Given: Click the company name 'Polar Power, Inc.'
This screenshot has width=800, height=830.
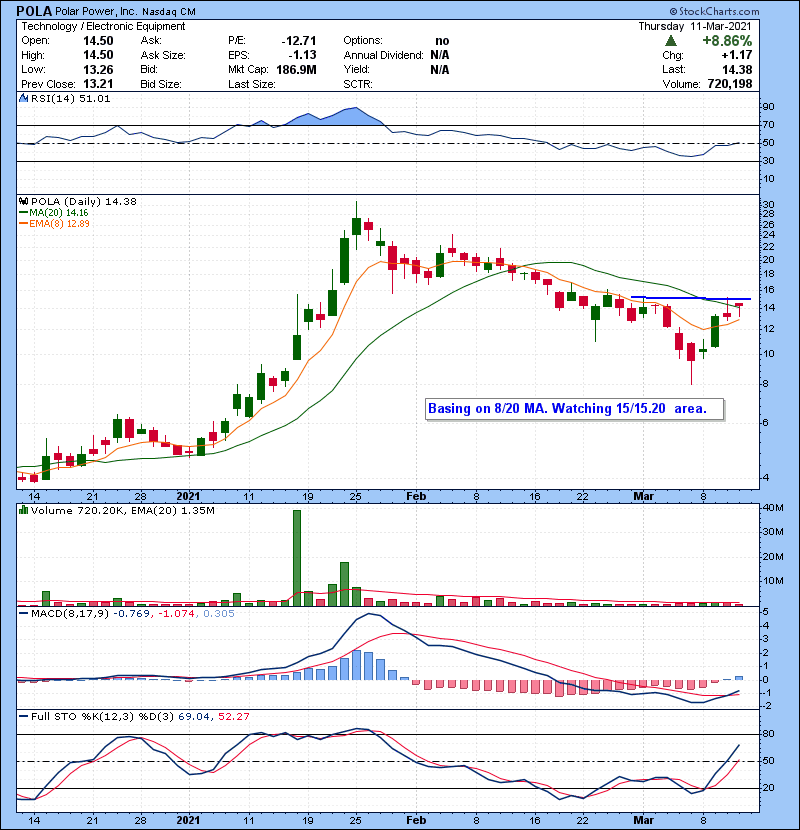Looking at the screenshot, I should [x=96, y=11].
